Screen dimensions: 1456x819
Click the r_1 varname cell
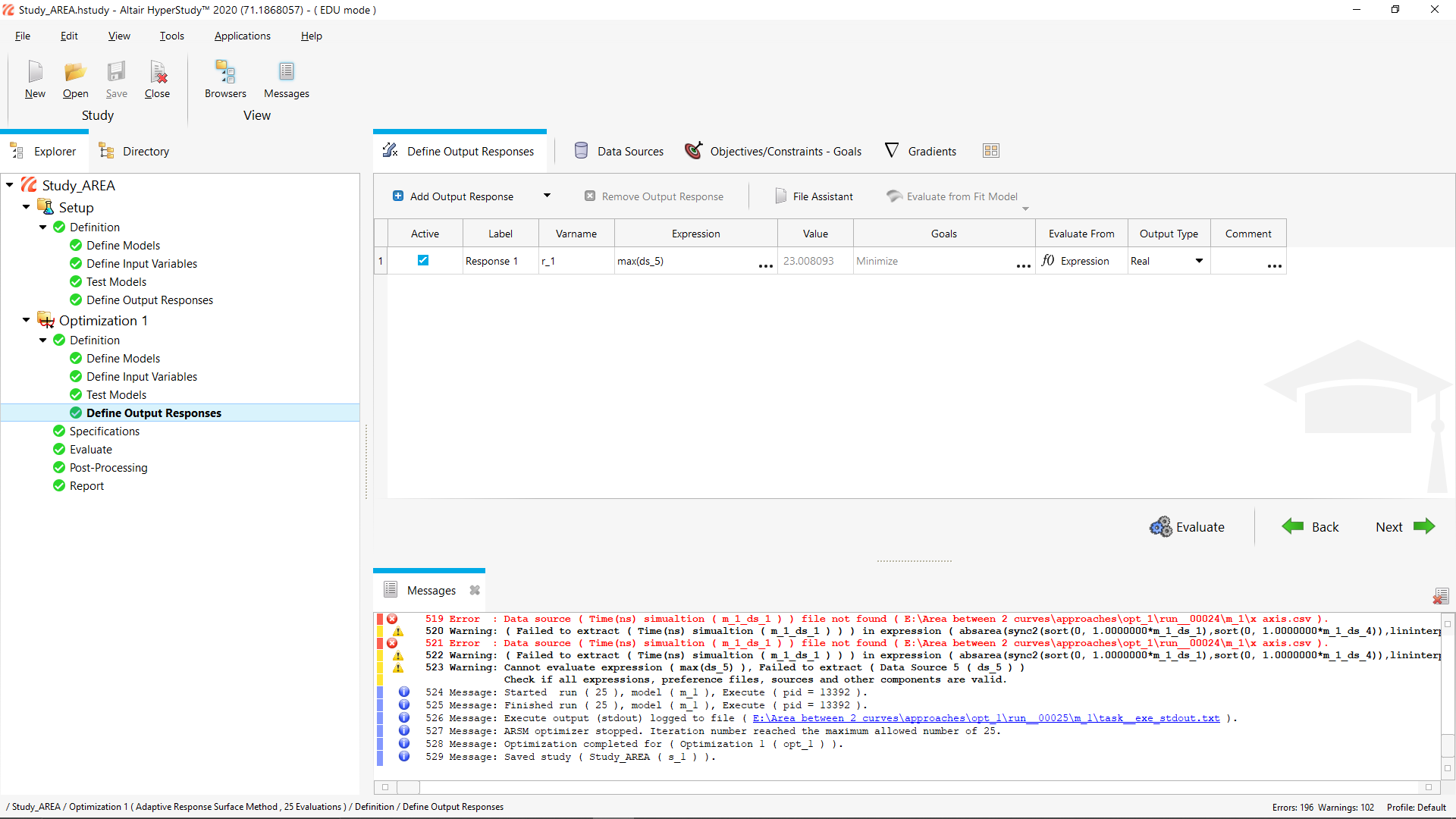576,261
